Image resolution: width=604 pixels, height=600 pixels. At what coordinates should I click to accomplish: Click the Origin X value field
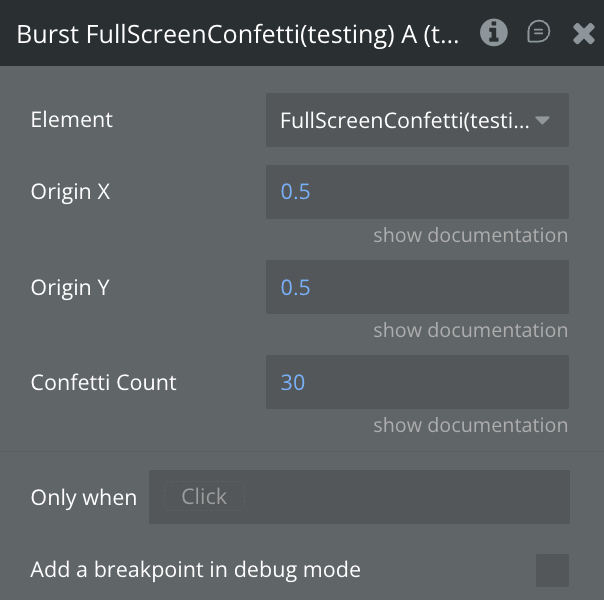417,192
